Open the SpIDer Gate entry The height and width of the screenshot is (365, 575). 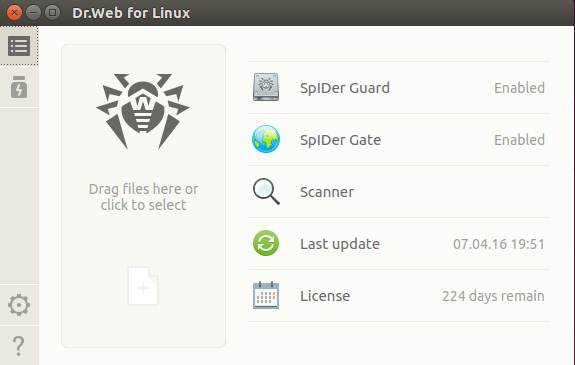[399, 140]
